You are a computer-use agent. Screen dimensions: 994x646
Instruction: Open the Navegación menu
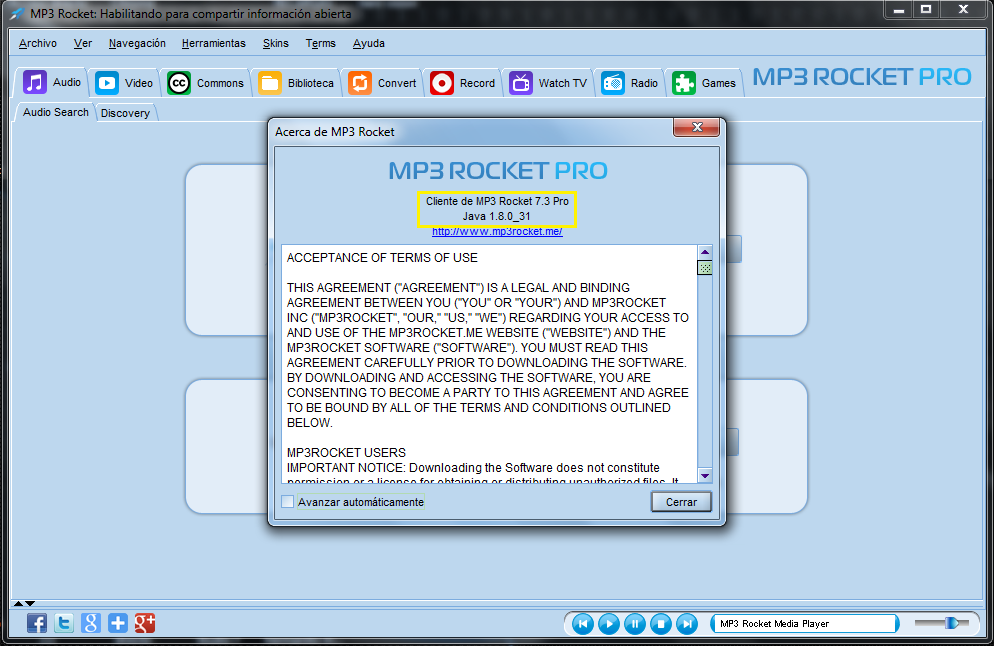click(x=137, y=43)
